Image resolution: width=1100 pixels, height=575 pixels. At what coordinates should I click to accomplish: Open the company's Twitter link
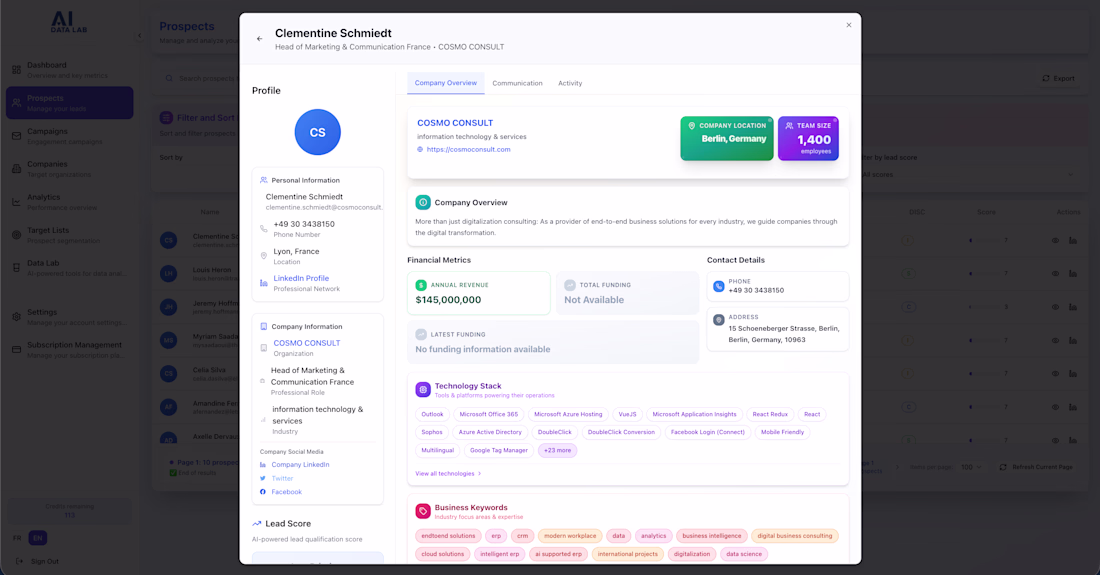[x=282, y=478]
